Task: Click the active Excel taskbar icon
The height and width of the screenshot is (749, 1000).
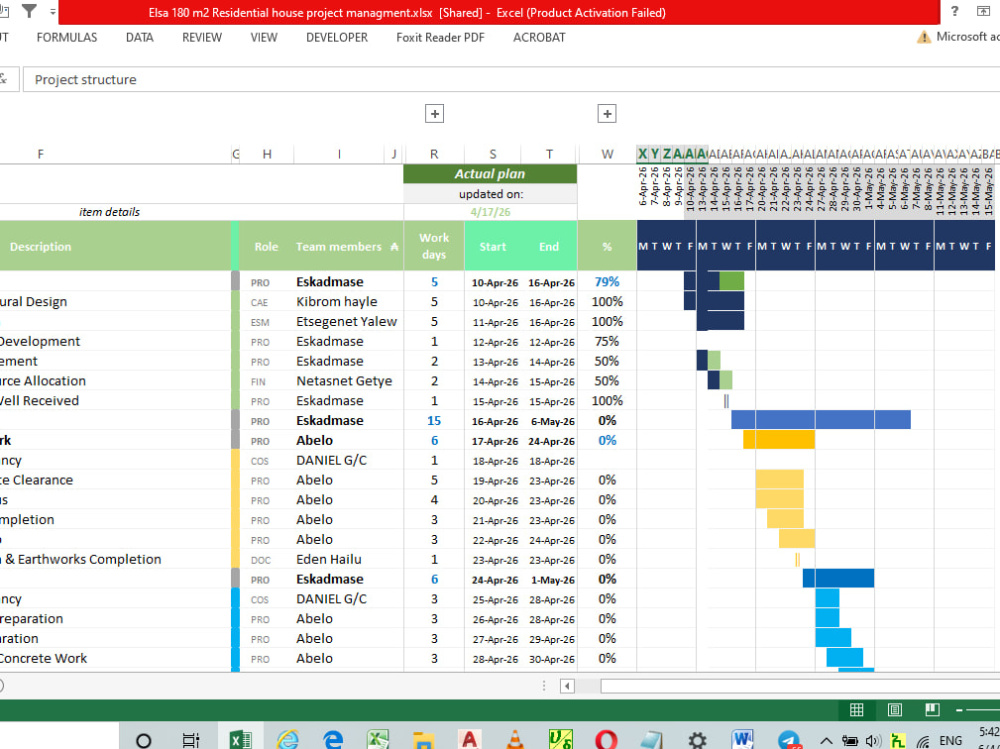Action: [240, 739]
